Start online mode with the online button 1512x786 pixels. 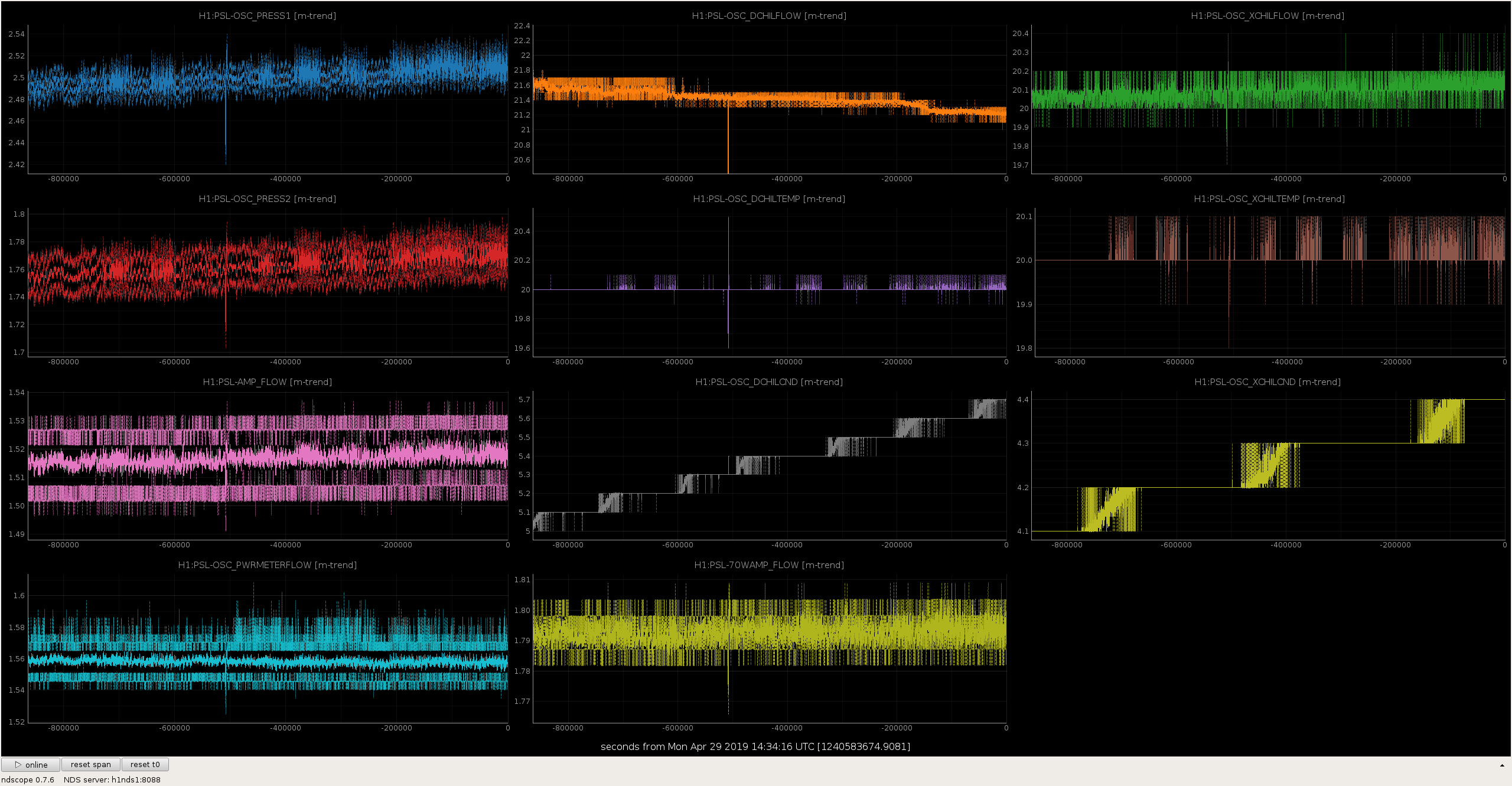point(31,764)
